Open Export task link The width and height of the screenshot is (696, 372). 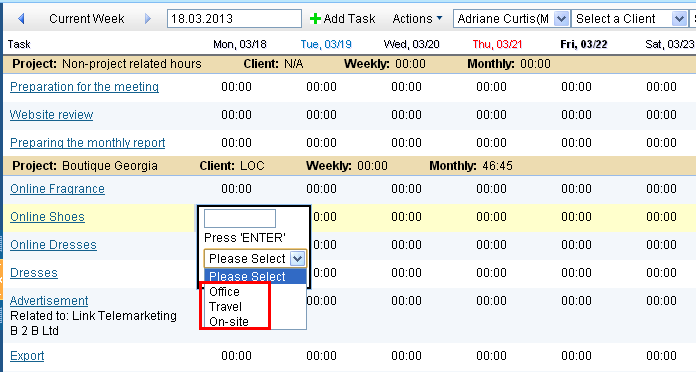[x=27, y=356]
